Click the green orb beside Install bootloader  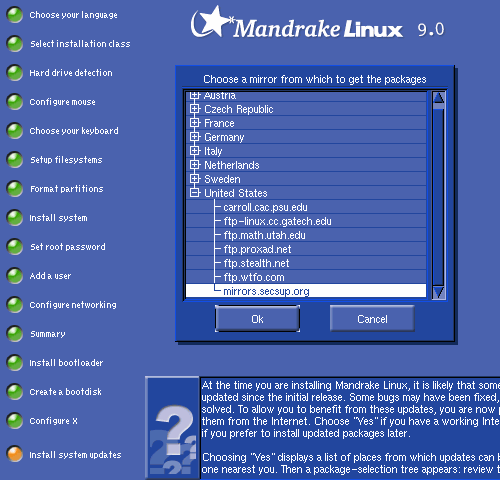click(x=15, y=363)
